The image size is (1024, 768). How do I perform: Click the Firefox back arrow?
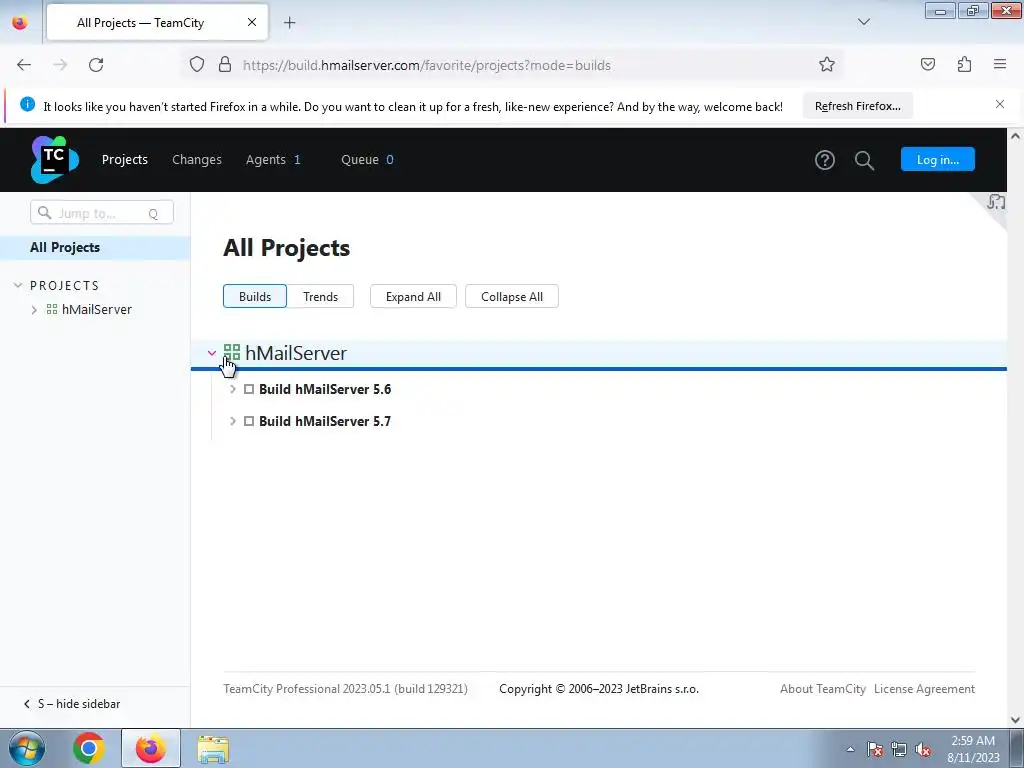click(x=24, y=65)
